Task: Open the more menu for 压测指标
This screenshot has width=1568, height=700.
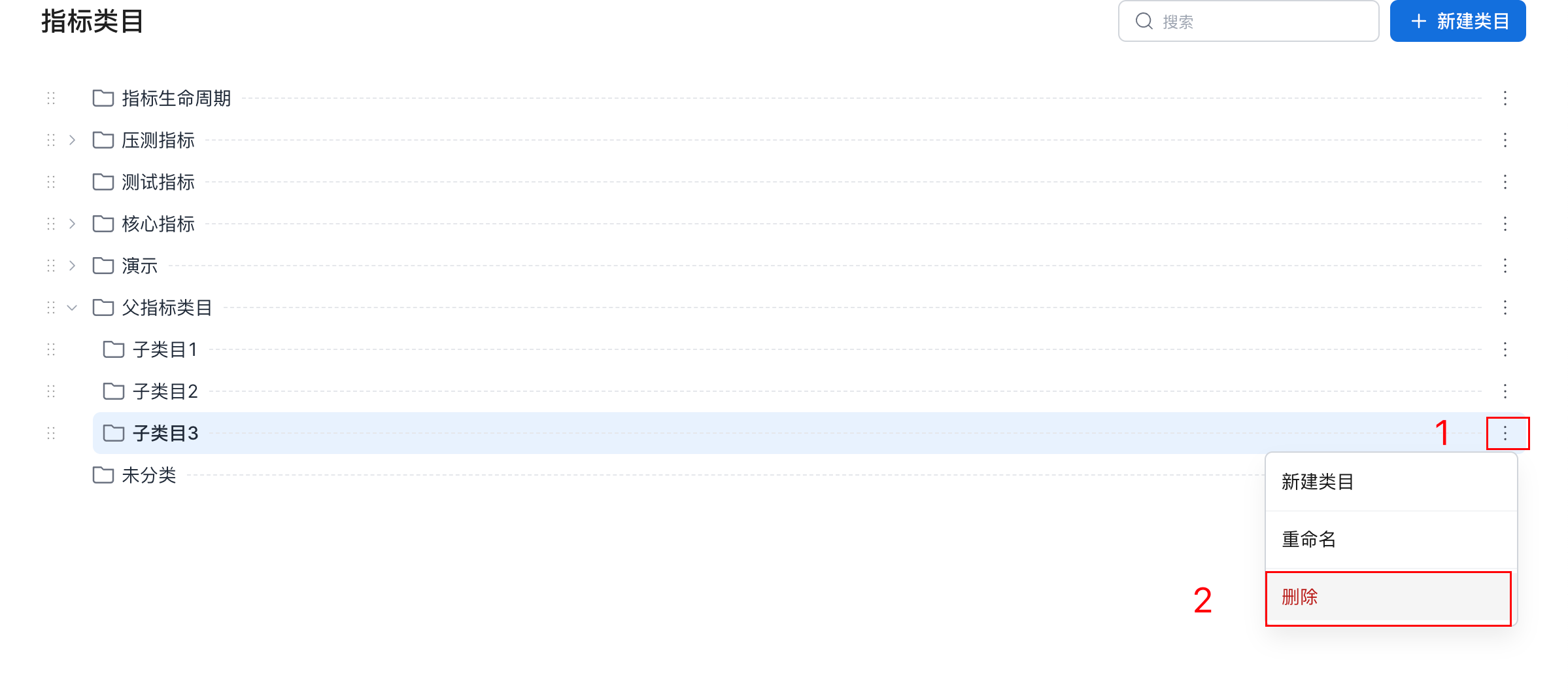Action: [1505, 140]
